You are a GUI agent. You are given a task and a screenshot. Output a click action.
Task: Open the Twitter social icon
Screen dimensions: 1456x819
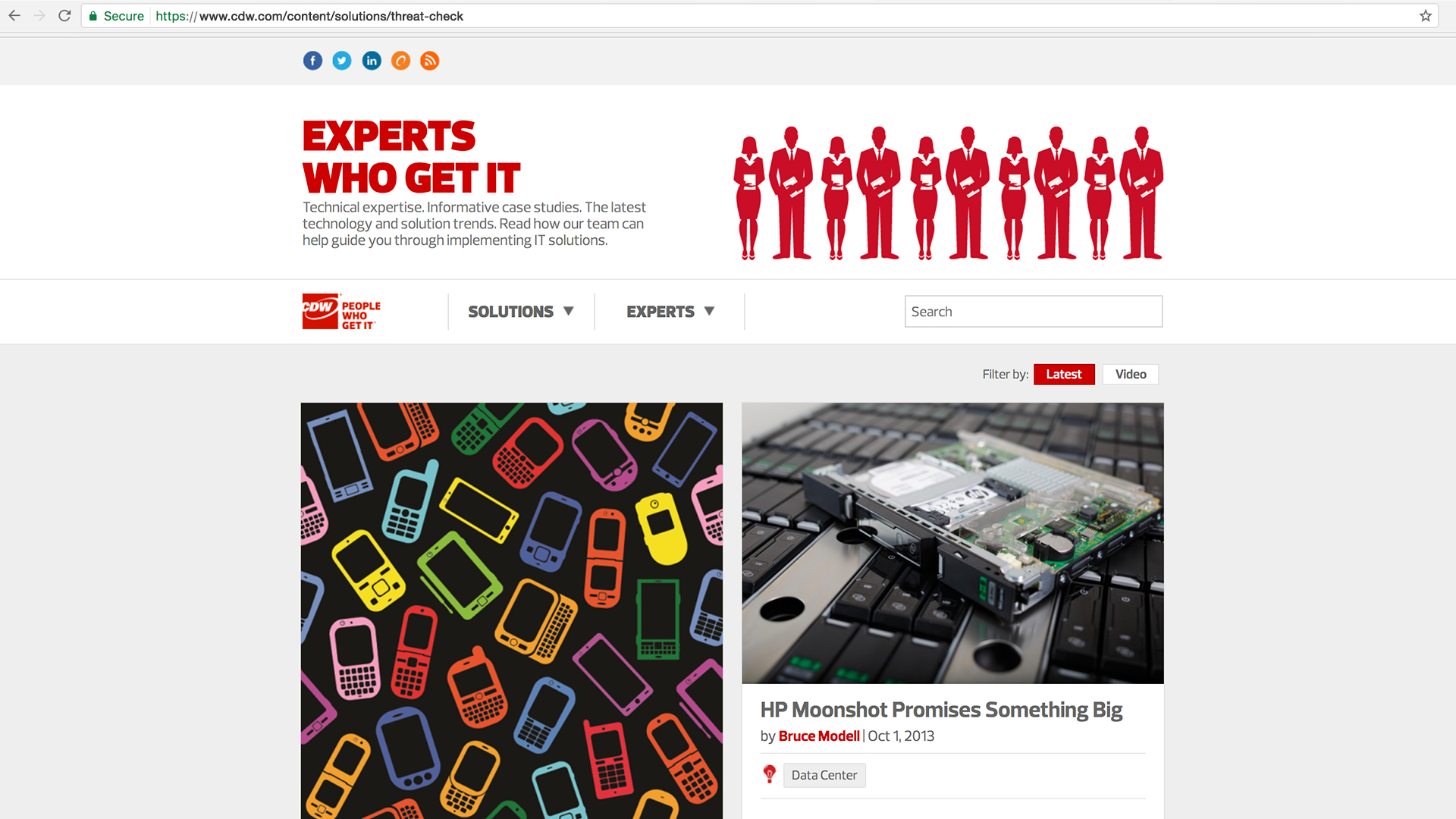tap(342, 61)
